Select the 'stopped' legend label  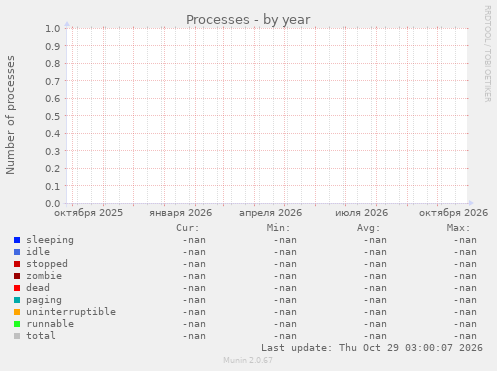coord(47,264)
